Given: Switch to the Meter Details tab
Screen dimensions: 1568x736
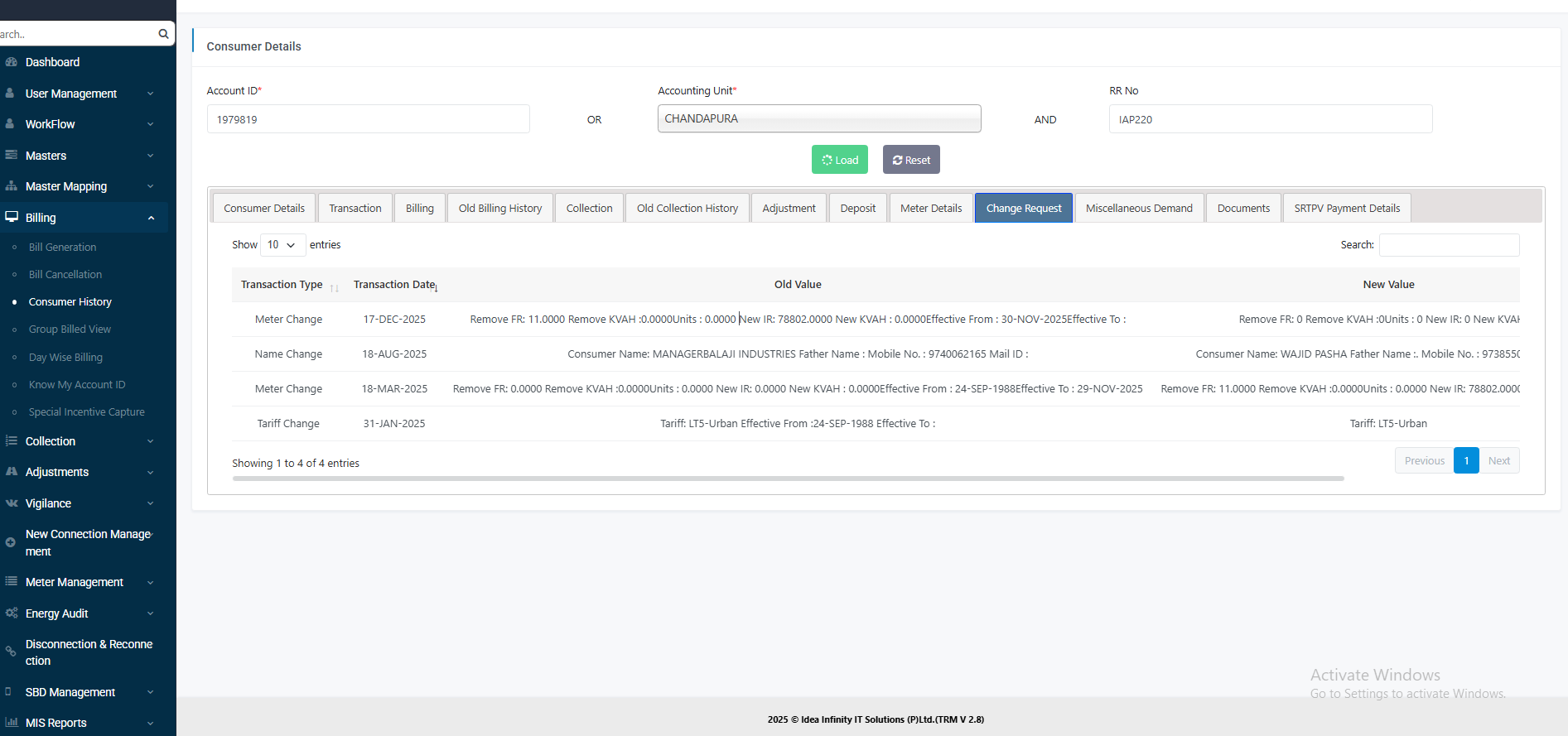Looking at the screenshot, I should click(x=930, y=209).
